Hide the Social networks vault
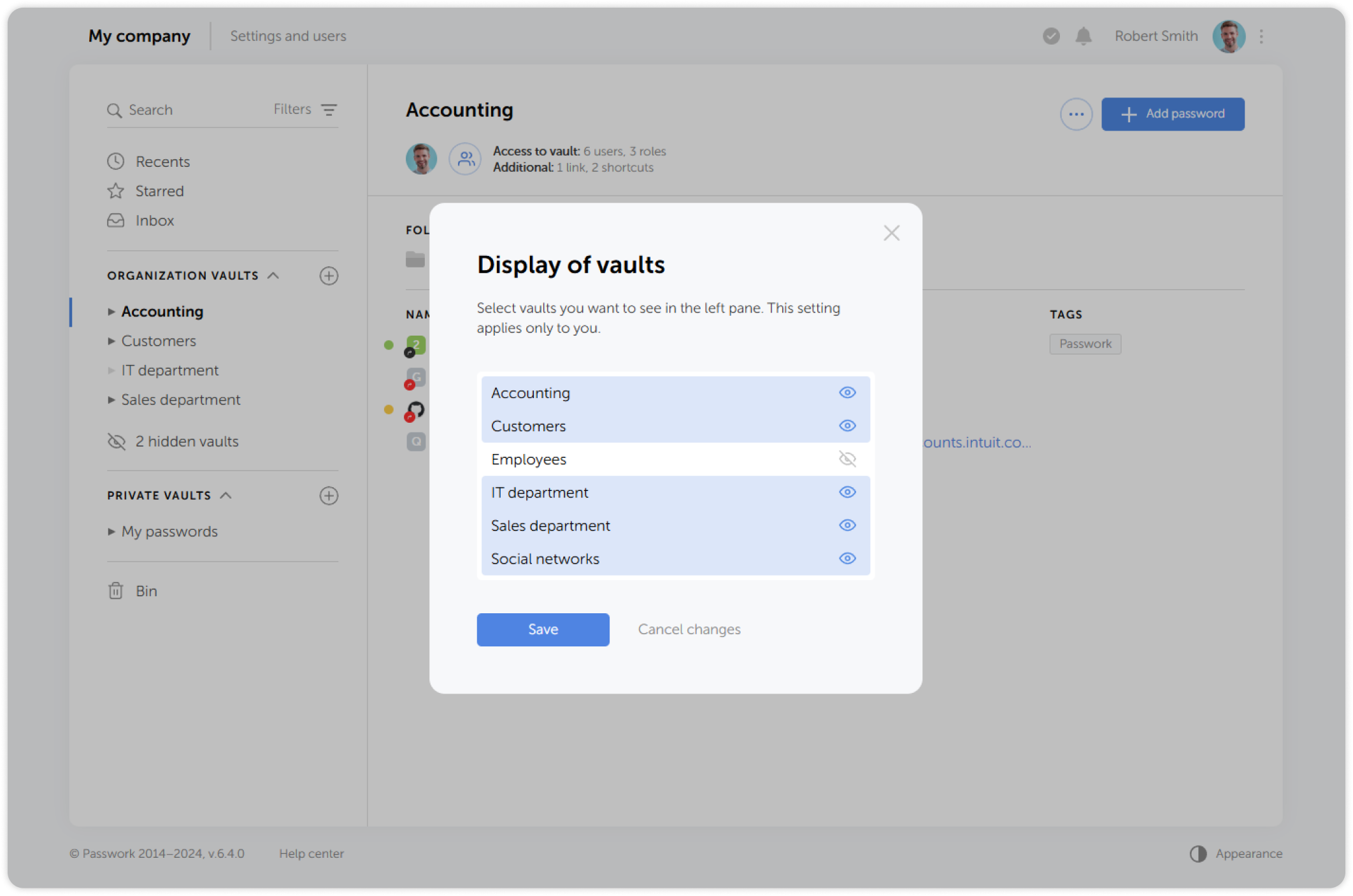The height and width of the screenshot is (896, 1353). click(847, 558)
